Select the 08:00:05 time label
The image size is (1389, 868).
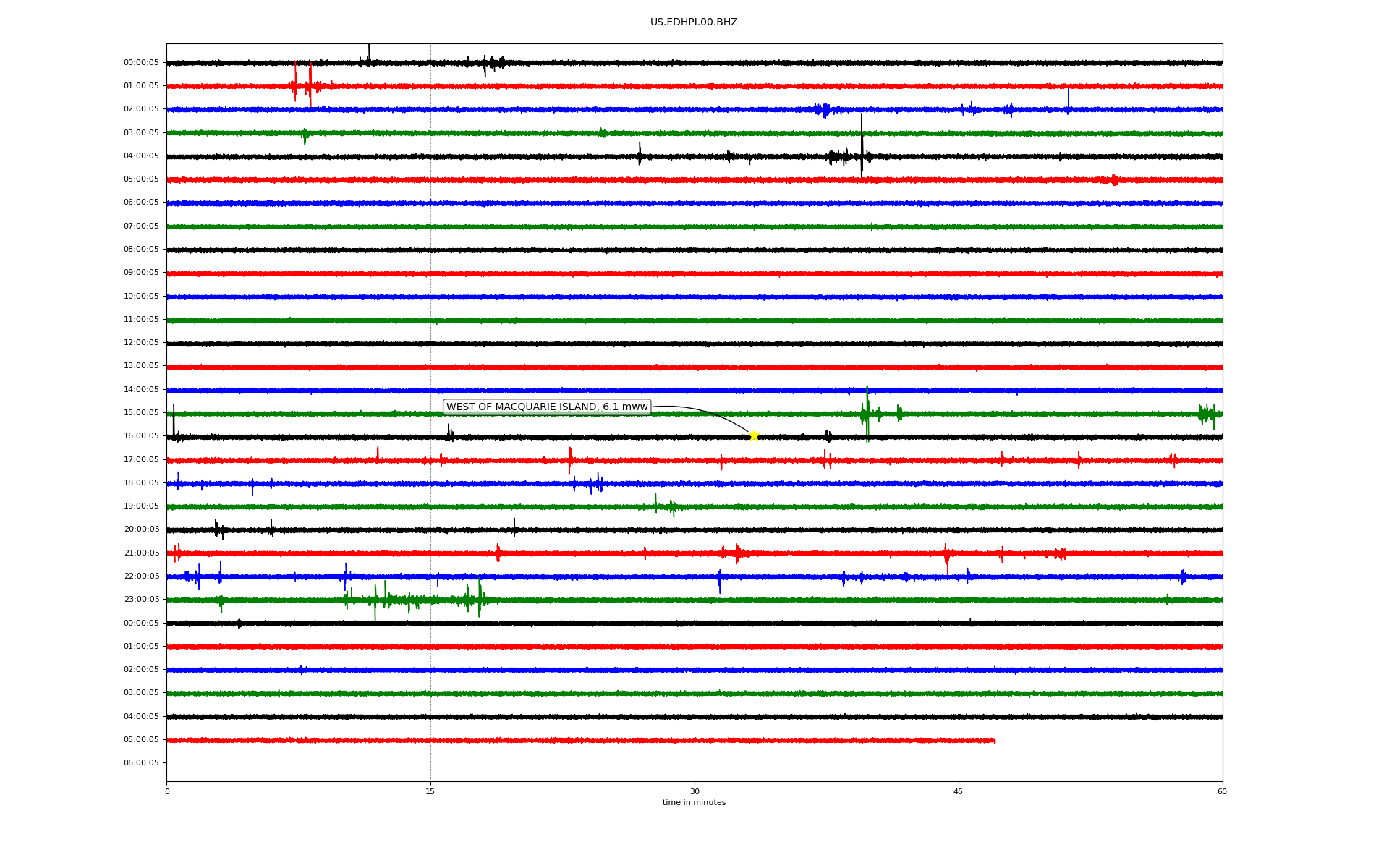141,249
